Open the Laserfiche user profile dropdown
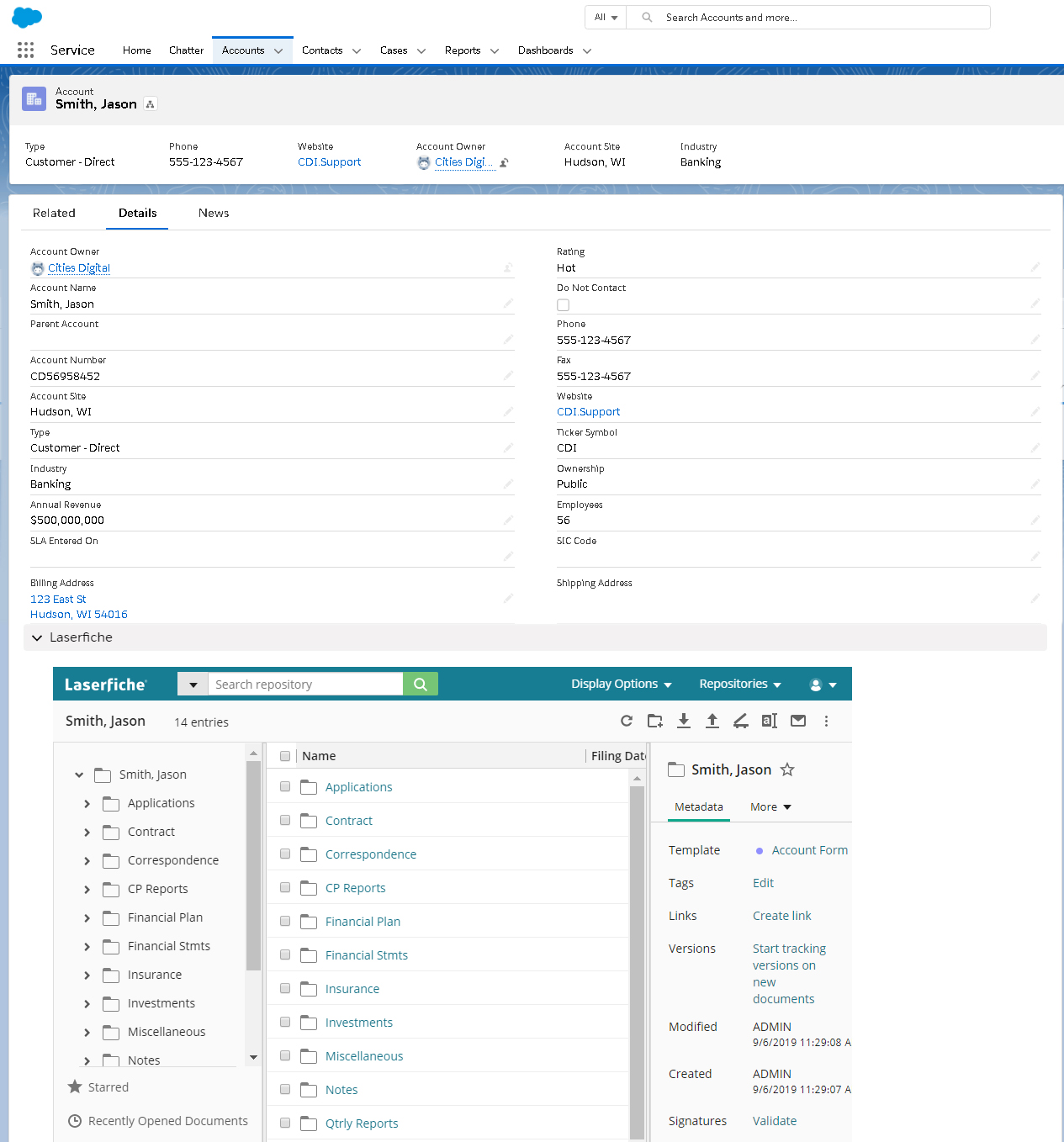Screen dimensions: 1064x1142 click(823, 685)
